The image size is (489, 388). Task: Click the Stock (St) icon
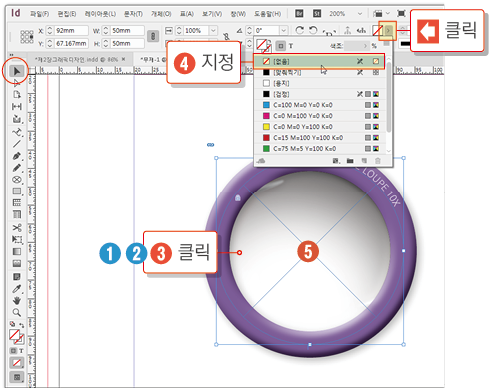click(x=317, y=14)
